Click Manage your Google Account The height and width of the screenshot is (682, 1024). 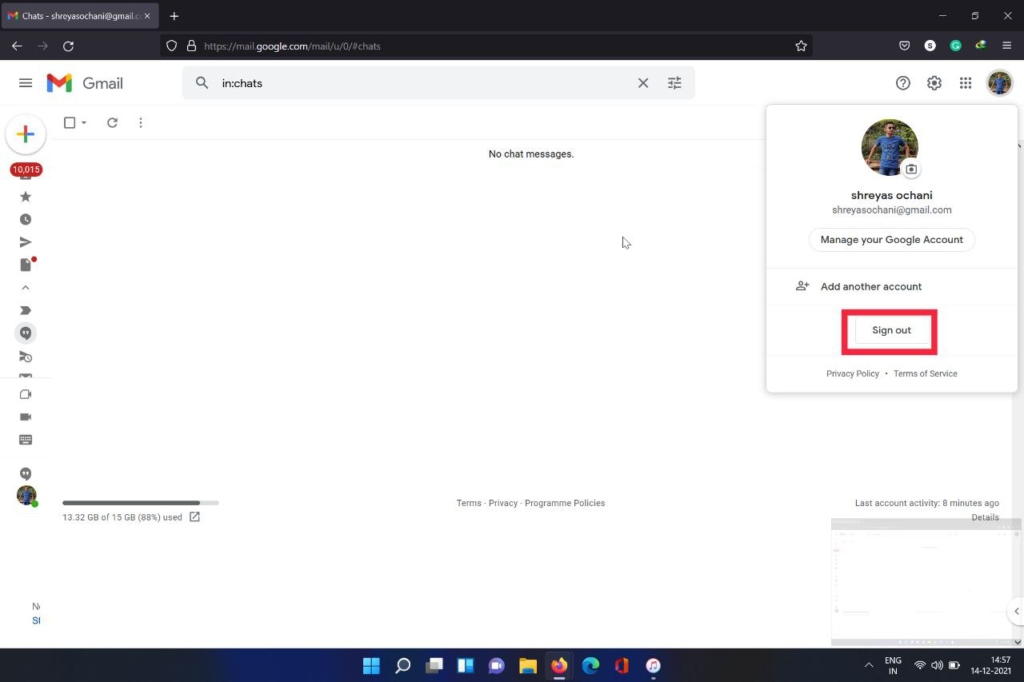tap(891, 240)
